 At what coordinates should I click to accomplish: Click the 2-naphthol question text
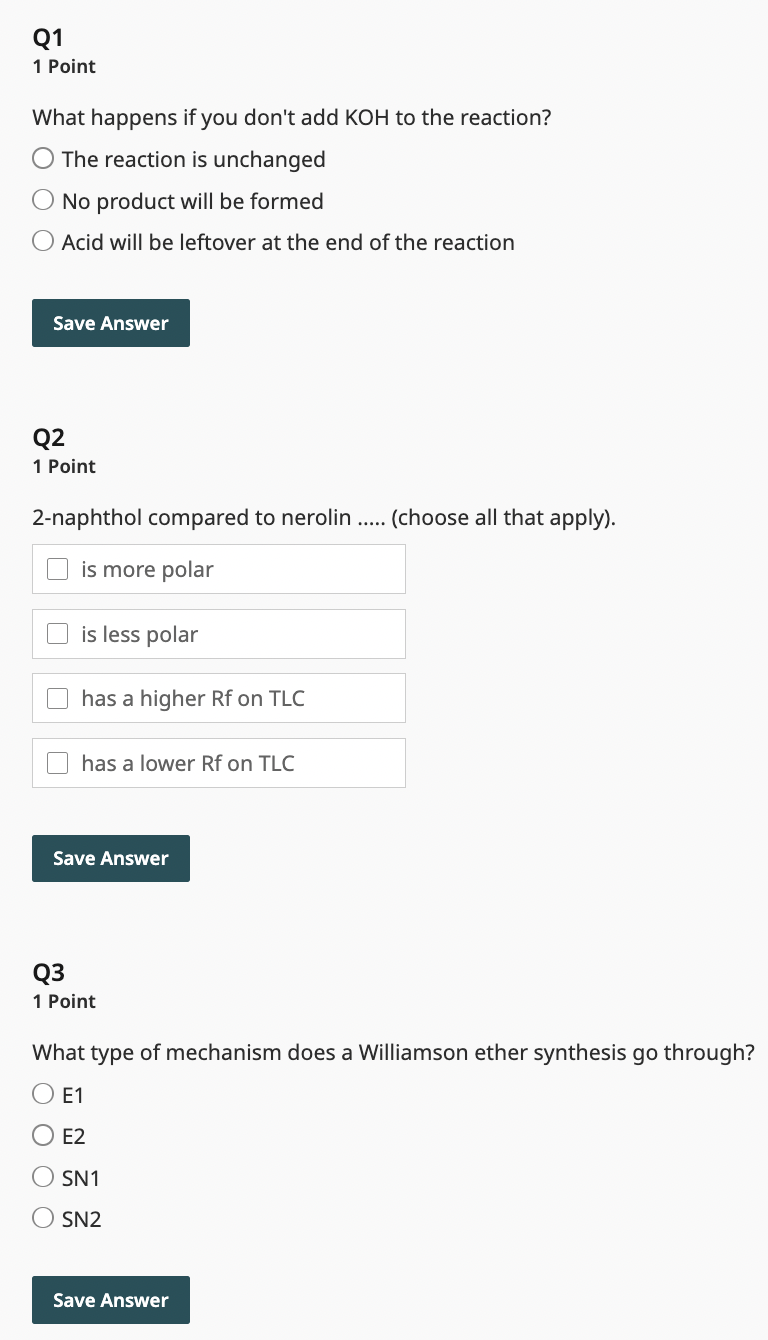[x=323, y=517]
